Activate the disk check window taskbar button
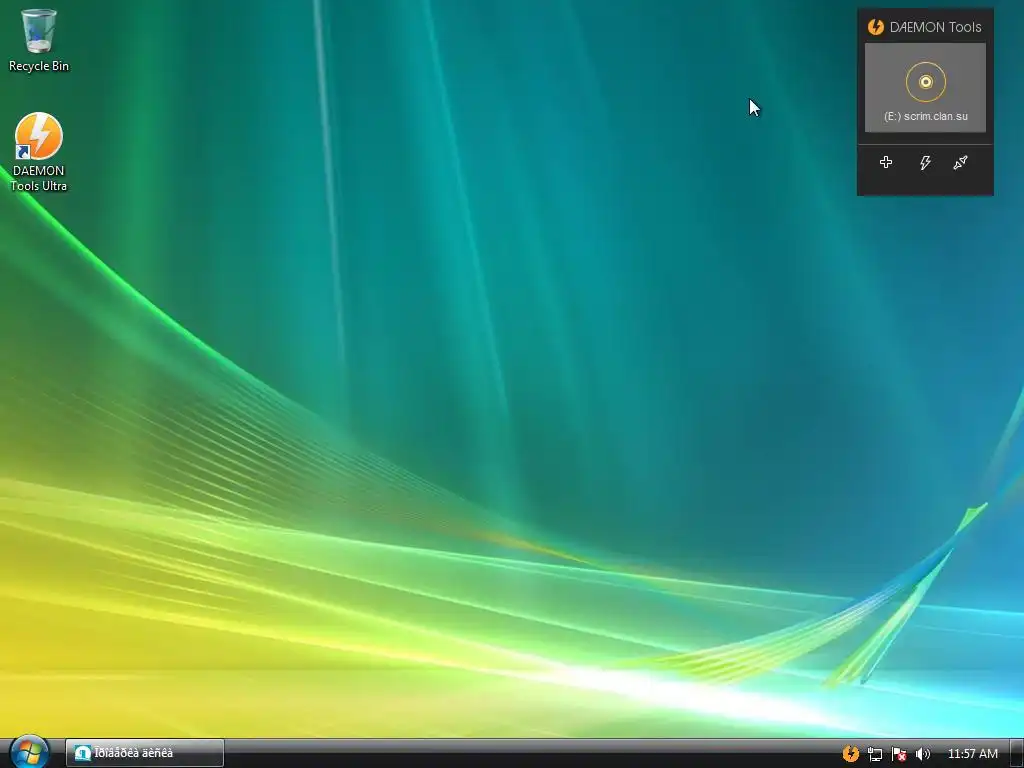Image resolution: width=1024 pixels, height=768 pixels. coord(145,753)
